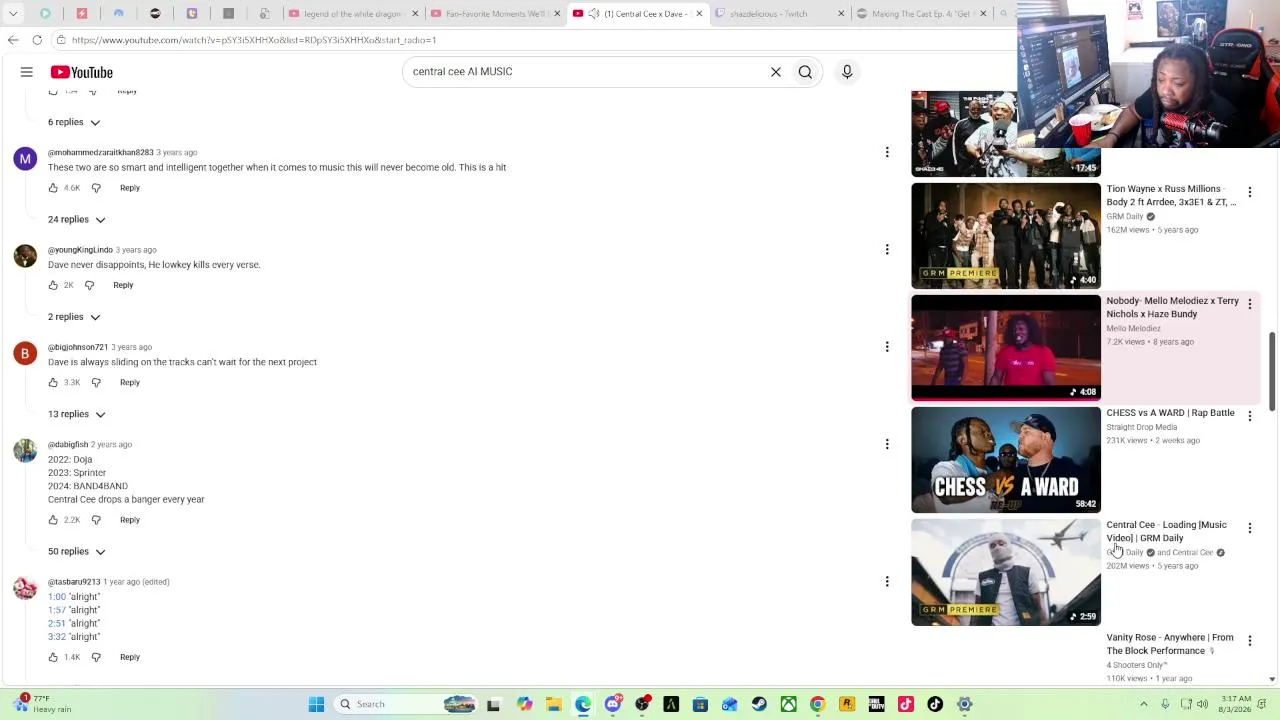Reply to the bigjohnson721 comment
This screenshot has height=720, width=1280.
130,382
